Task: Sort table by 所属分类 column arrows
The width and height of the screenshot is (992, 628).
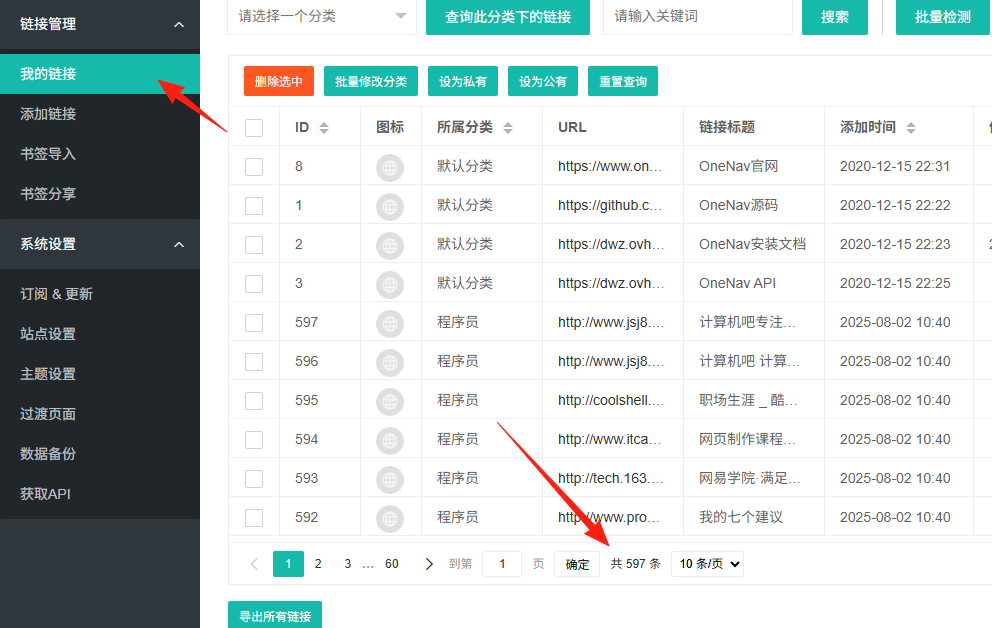Action: 507,128
